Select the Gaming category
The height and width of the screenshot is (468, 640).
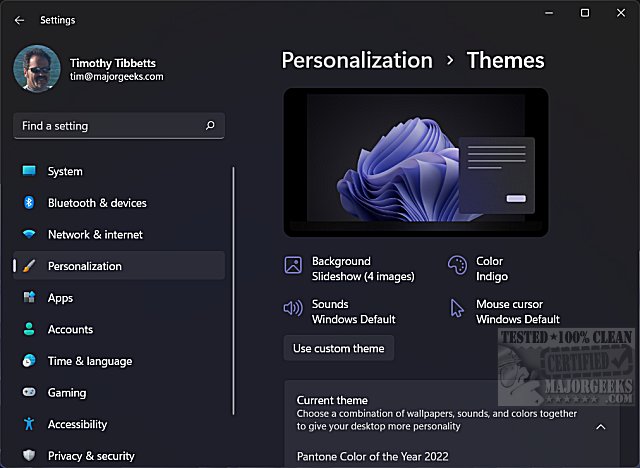click(119, 392)
